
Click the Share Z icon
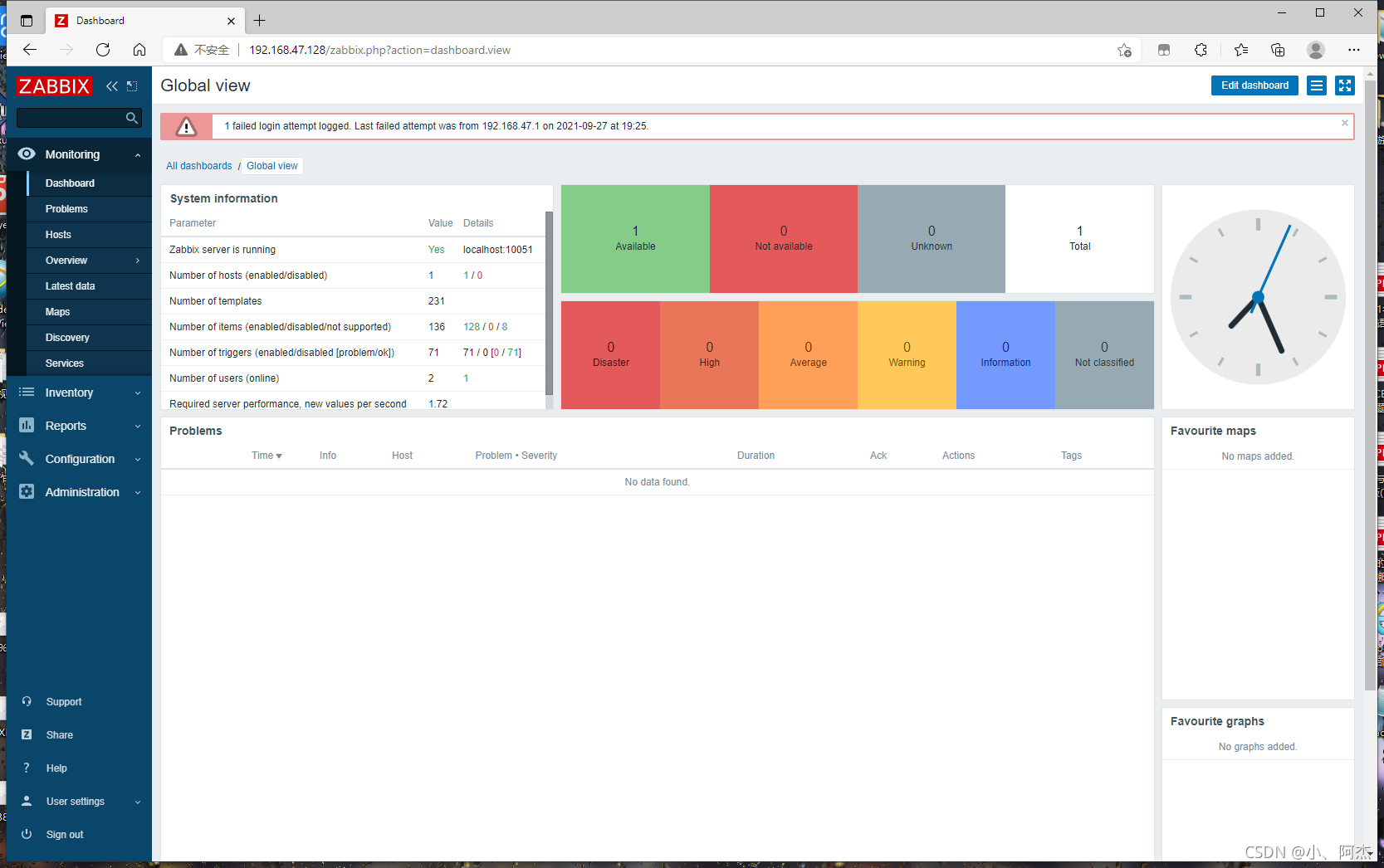(27, 735)
